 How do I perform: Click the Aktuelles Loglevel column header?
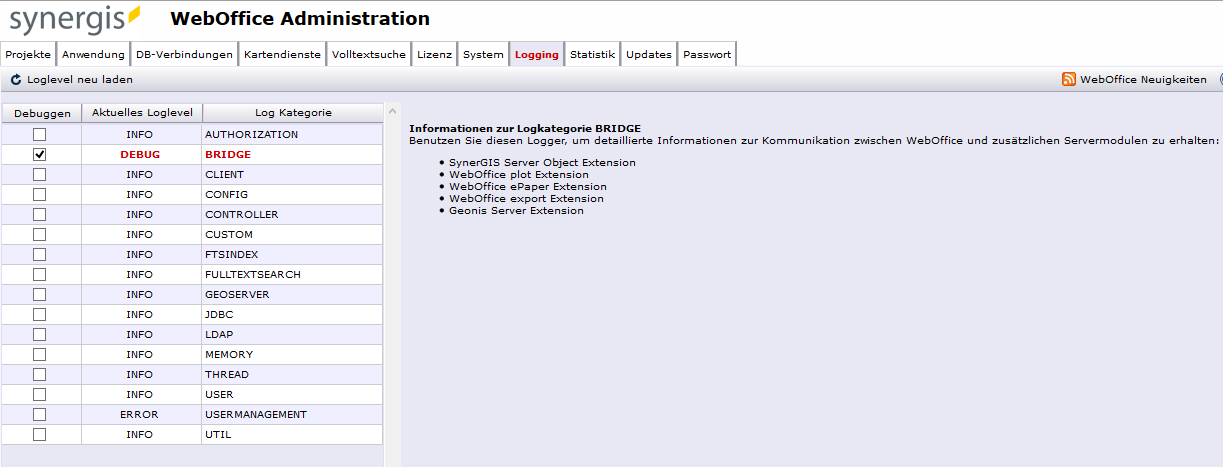[x=141, y=113]
